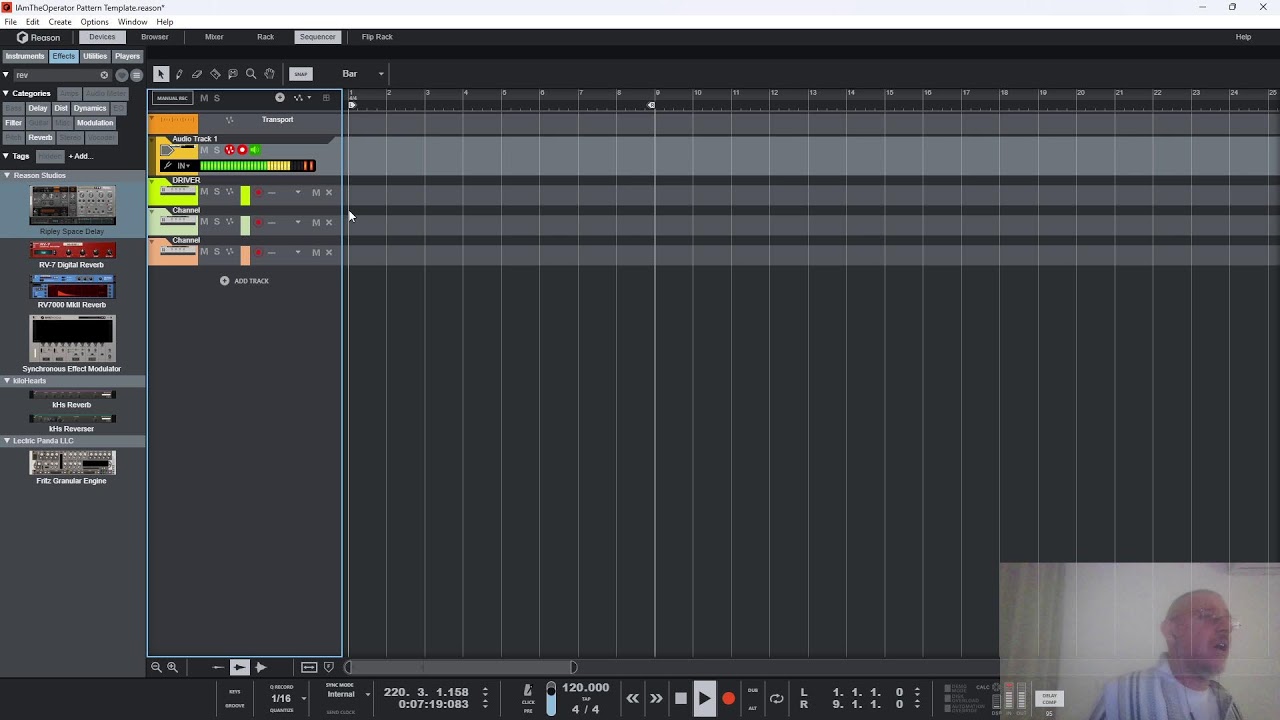Click the Rewind button in transport
1280x720 pixels.
632,699
